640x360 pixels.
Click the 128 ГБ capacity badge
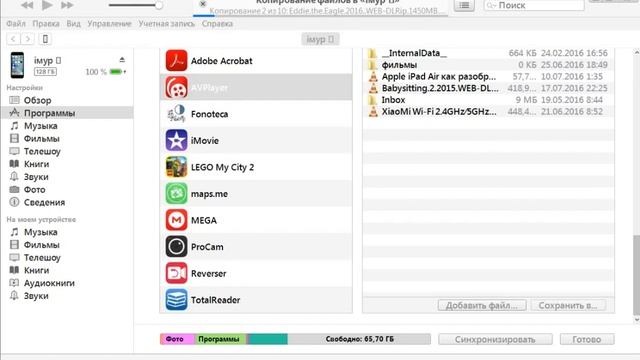point(45,72)
